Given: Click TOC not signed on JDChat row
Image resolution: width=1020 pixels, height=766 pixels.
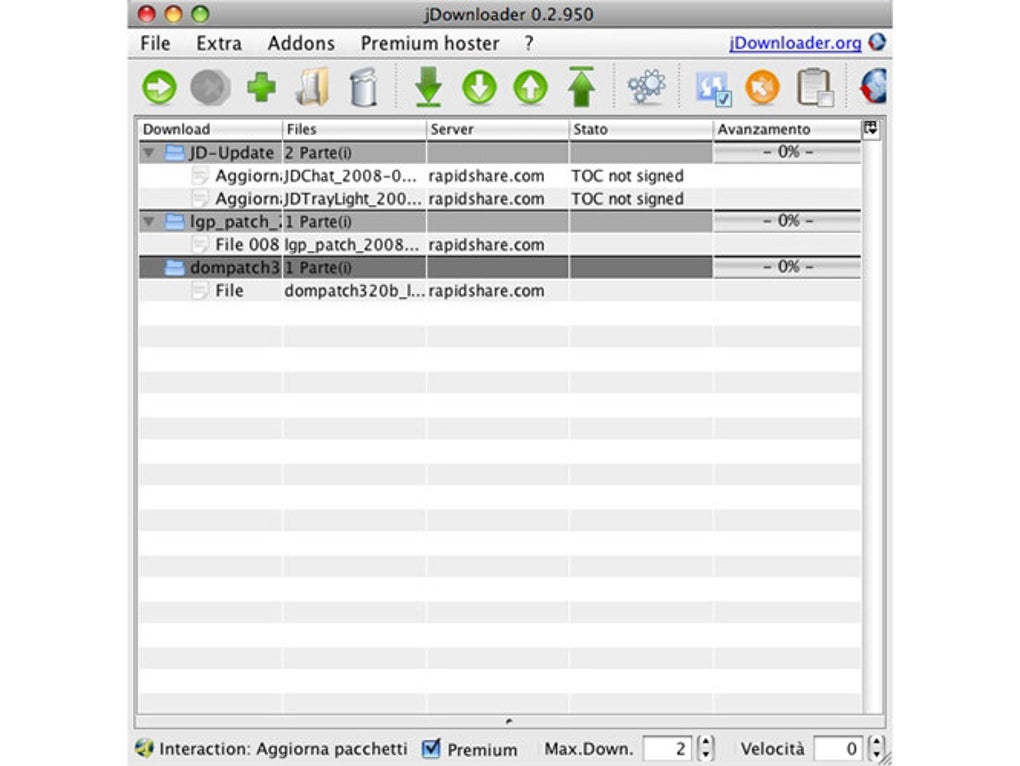Looking at the screenshot, I should (628, 176).
